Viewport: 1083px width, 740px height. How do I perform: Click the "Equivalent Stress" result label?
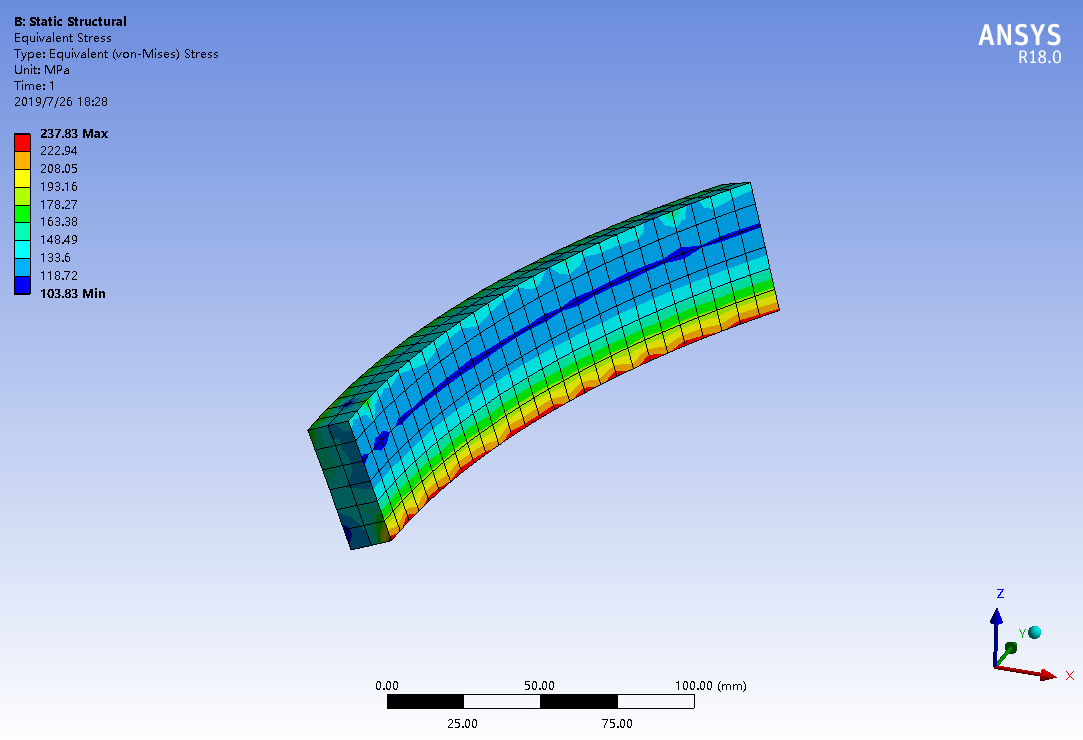pyautogui.click(x=63, y=38)
